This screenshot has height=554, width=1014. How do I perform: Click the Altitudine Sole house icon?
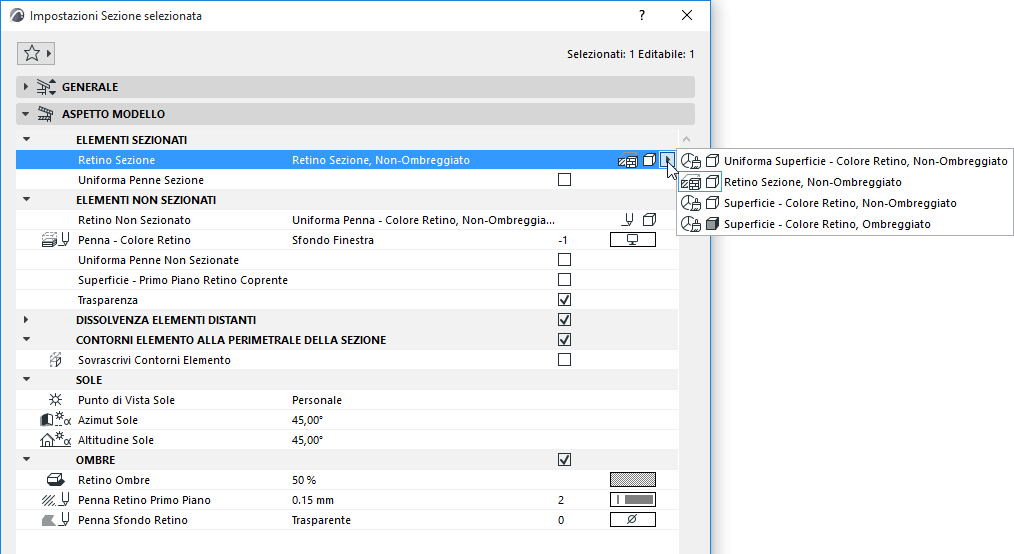(x=56, y=440)
